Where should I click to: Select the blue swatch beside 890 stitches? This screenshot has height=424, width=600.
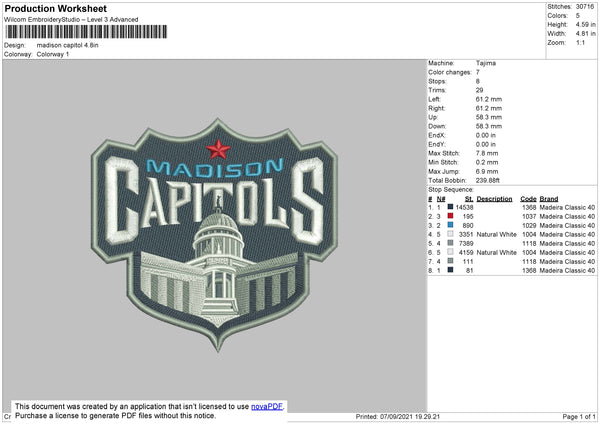point(450,225)
